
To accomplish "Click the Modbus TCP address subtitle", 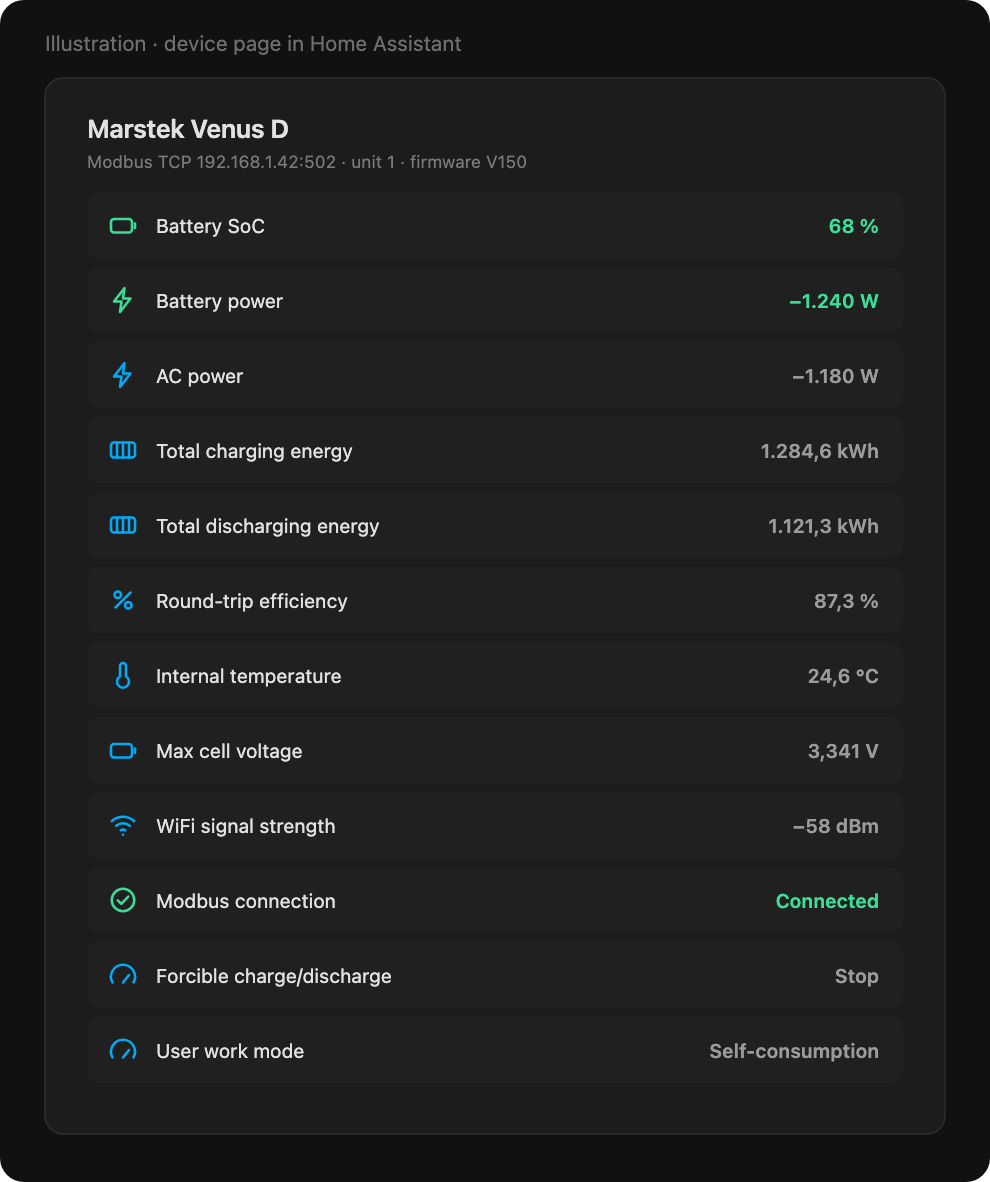I will click(x=307, y=162).
